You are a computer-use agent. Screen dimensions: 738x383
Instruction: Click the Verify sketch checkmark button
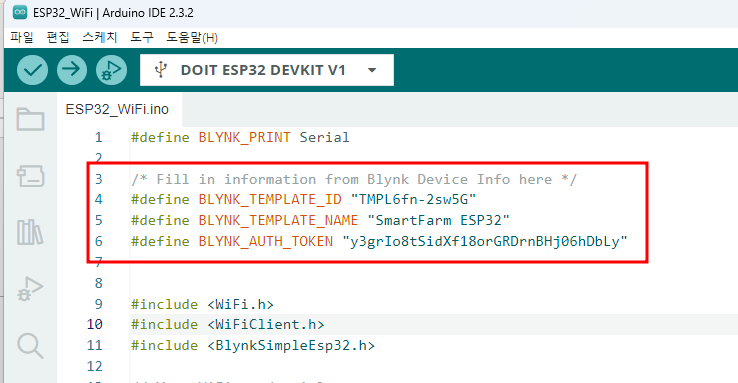[32, 70]
